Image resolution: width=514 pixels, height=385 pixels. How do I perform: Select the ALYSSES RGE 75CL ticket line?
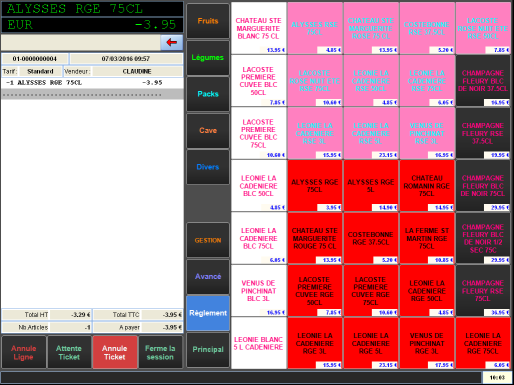92,83
